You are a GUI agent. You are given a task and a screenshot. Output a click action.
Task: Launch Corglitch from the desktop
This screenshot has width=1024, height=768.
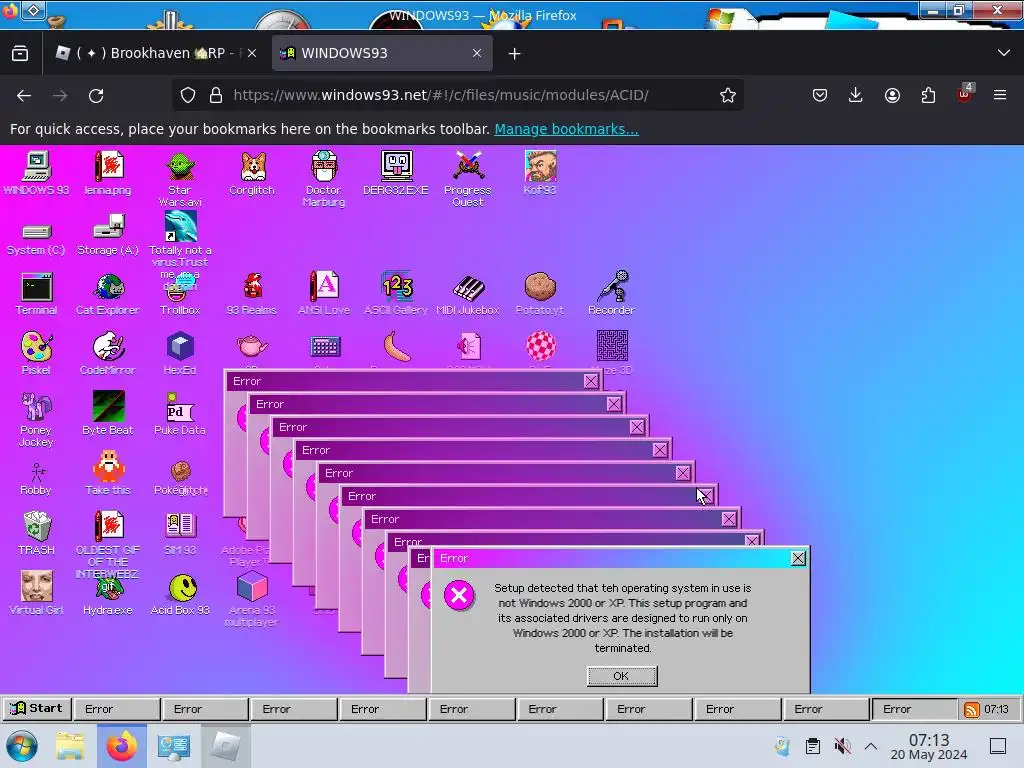(x=251, y=173)
